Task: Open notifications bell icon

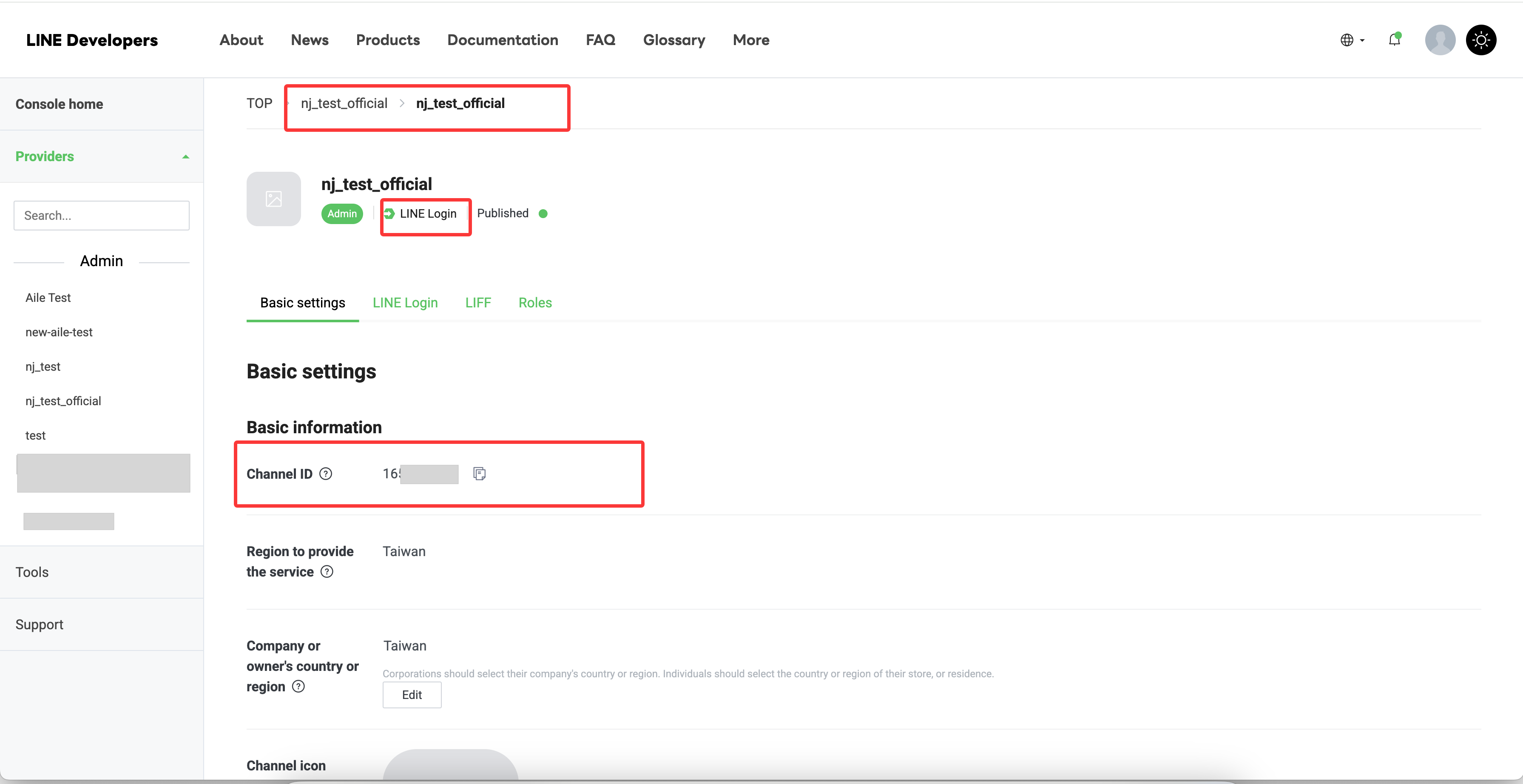Action: coord(1395,40)
